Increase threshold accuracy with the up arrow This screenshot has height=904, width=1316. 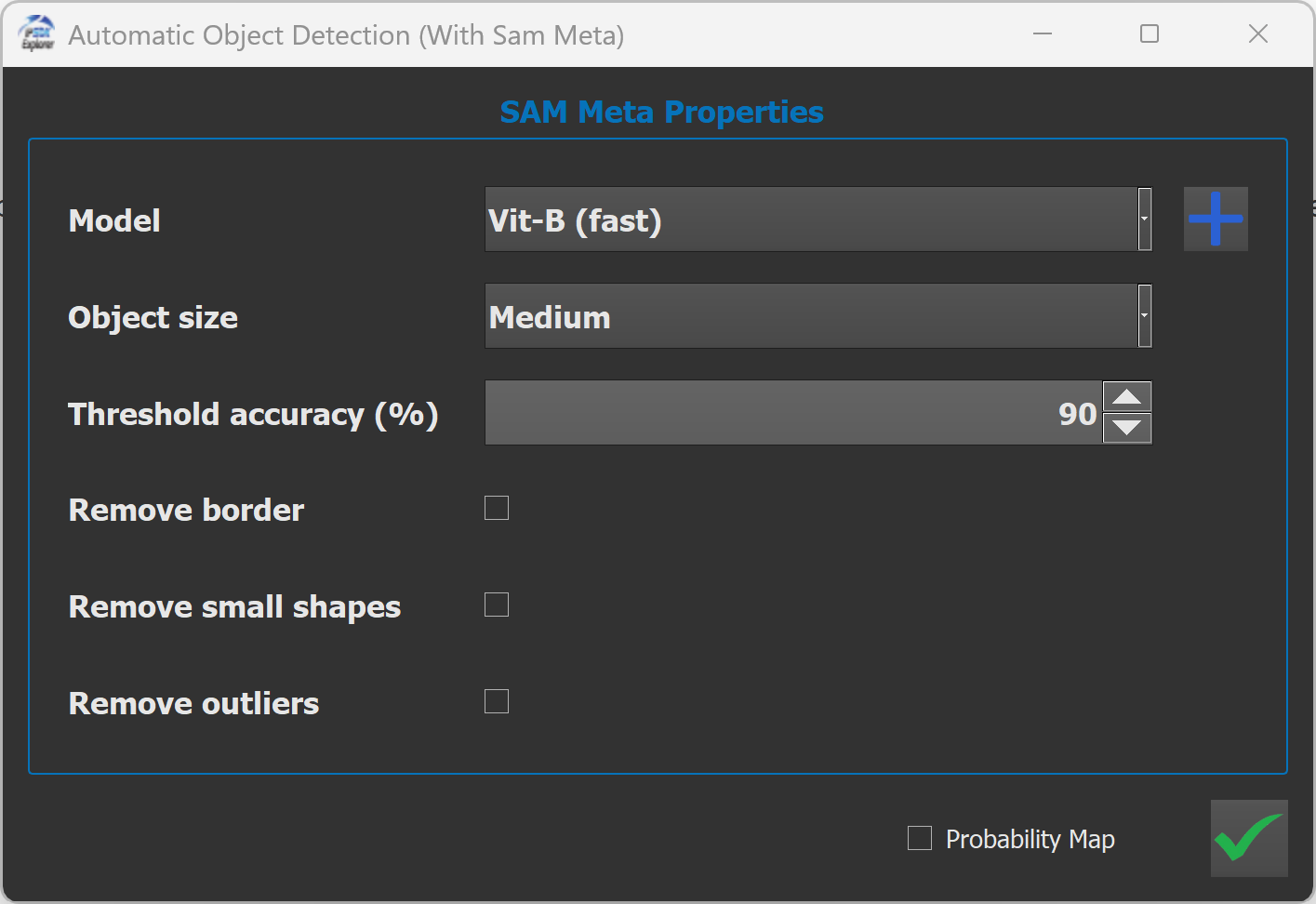[x=1127, y=397]
